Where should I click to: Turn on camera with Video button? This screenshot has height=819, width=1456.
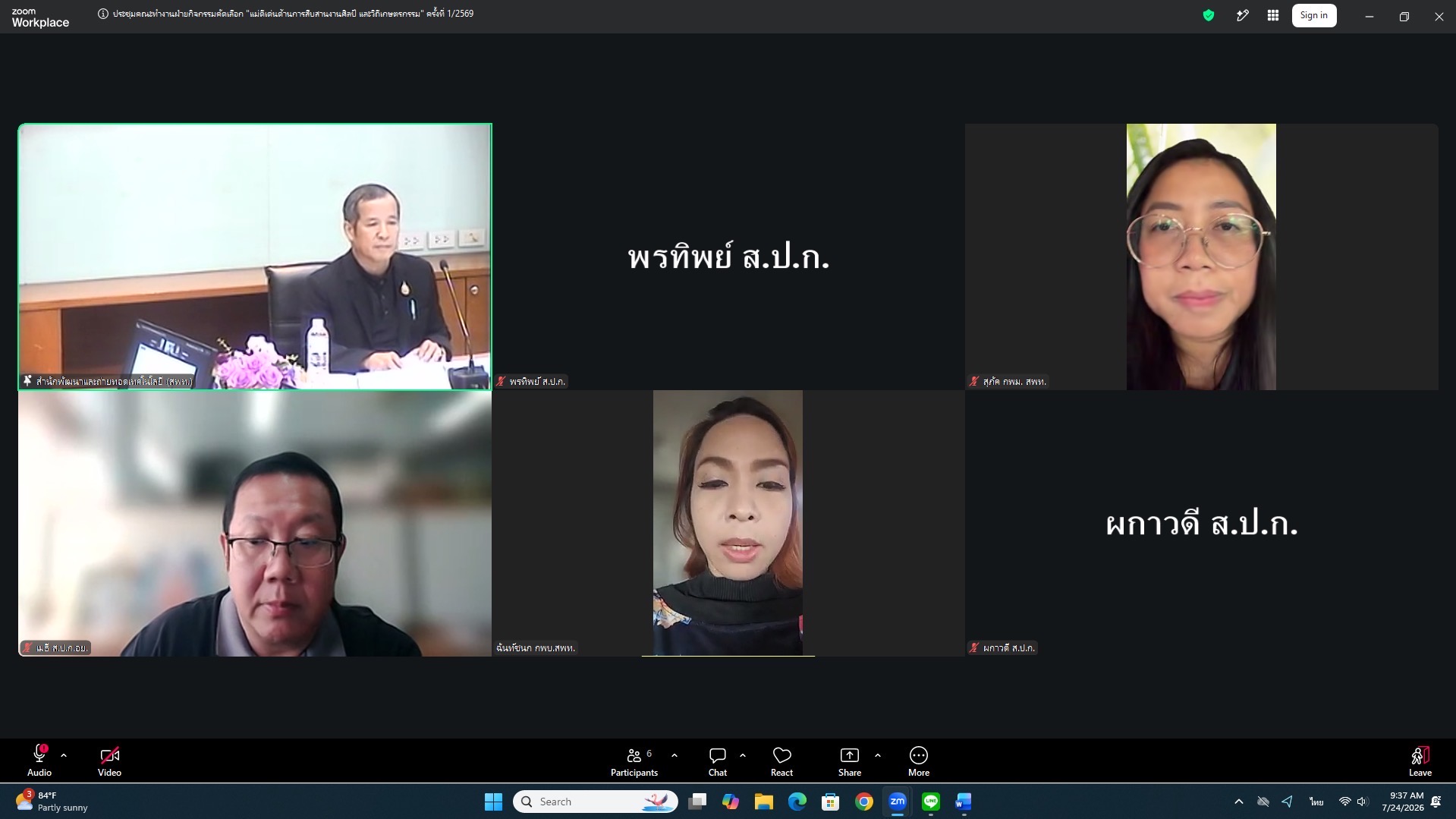click(109, 761)
